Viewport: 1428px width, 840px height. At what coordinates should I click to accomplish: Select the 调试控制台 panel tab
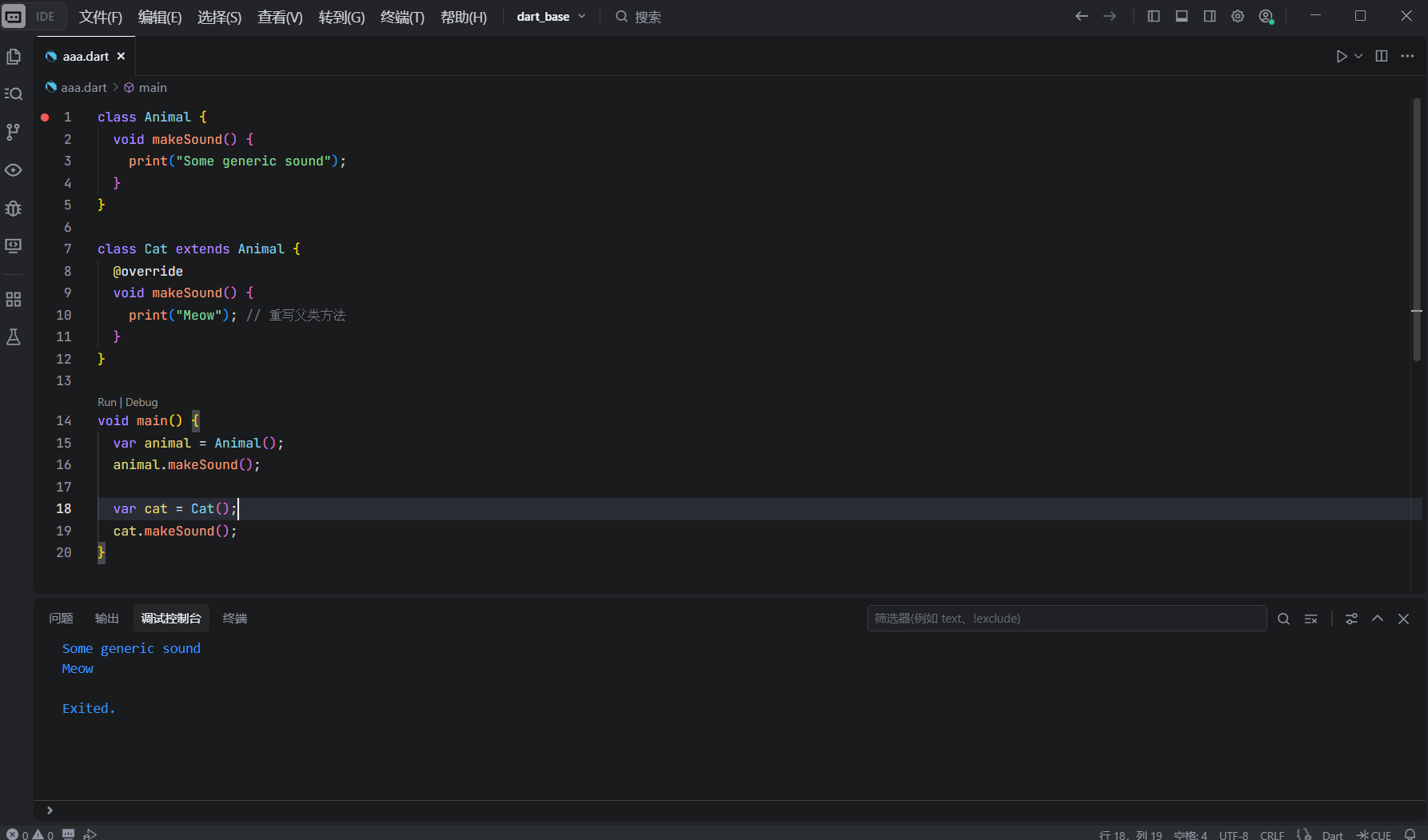point(171,619)
